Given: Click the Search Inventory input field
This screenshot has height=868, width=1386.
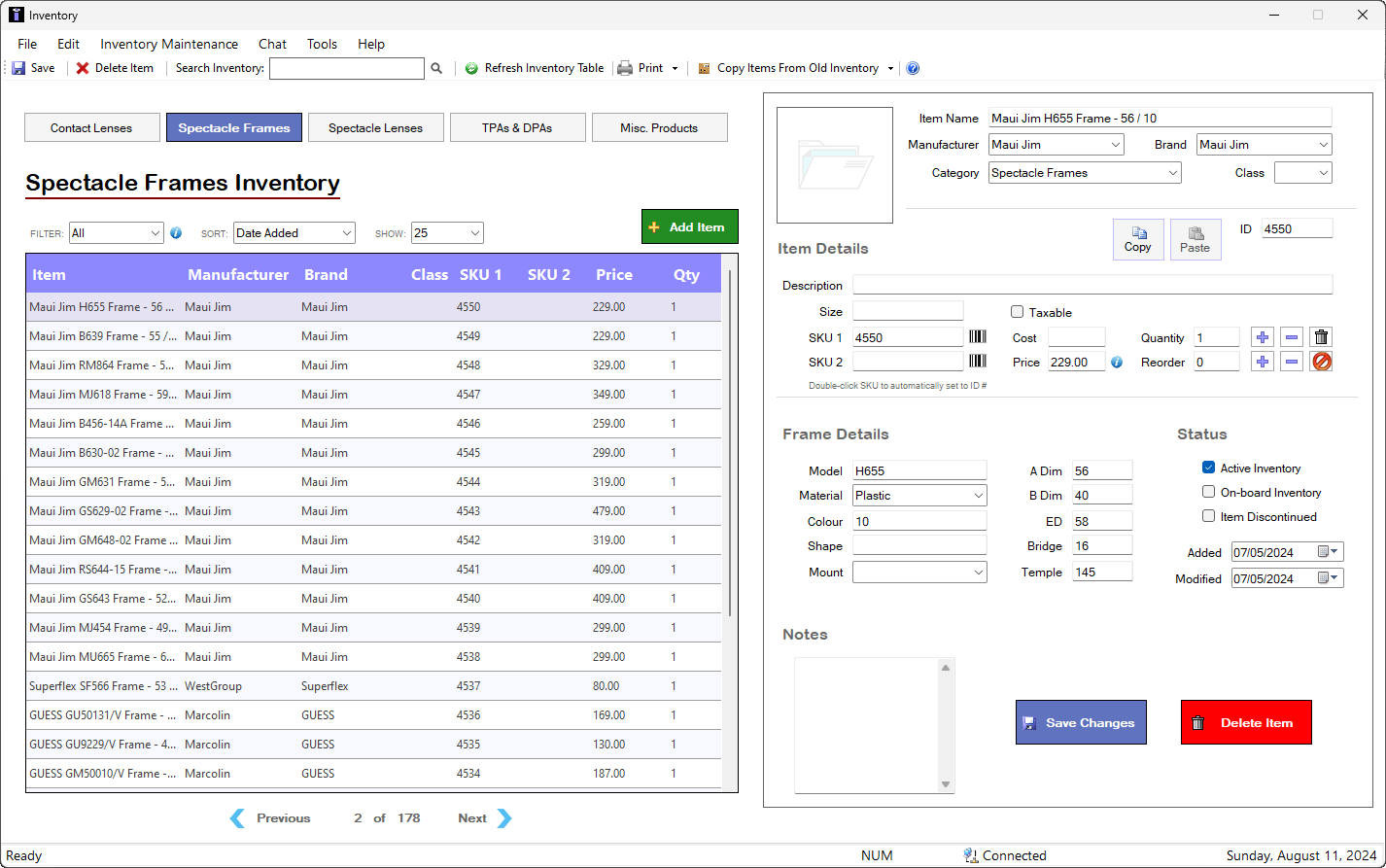Looking at the screenshot, I should (347, 68).
